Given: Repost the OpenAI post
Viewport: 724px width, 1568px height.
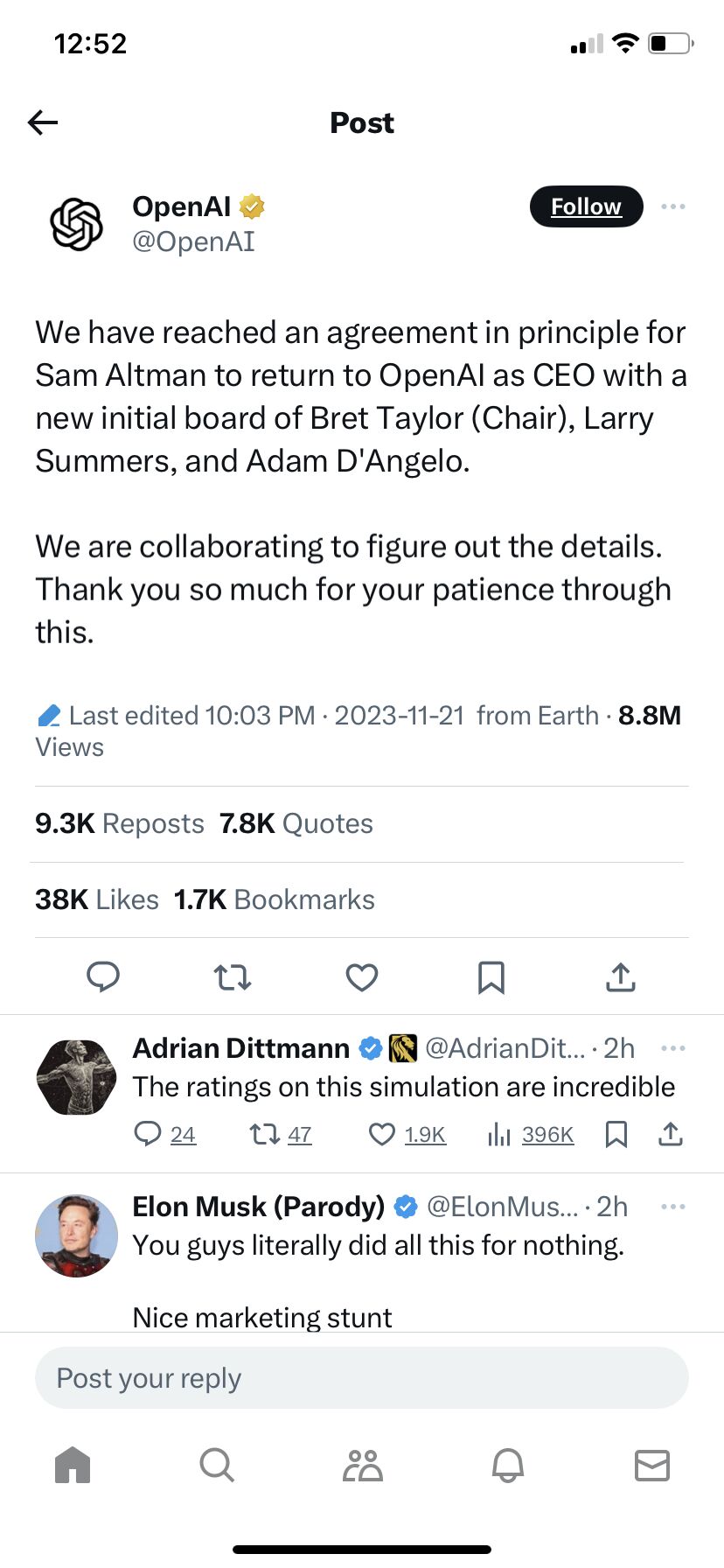Looking at the screenshot, I should [x=233, y=976].
